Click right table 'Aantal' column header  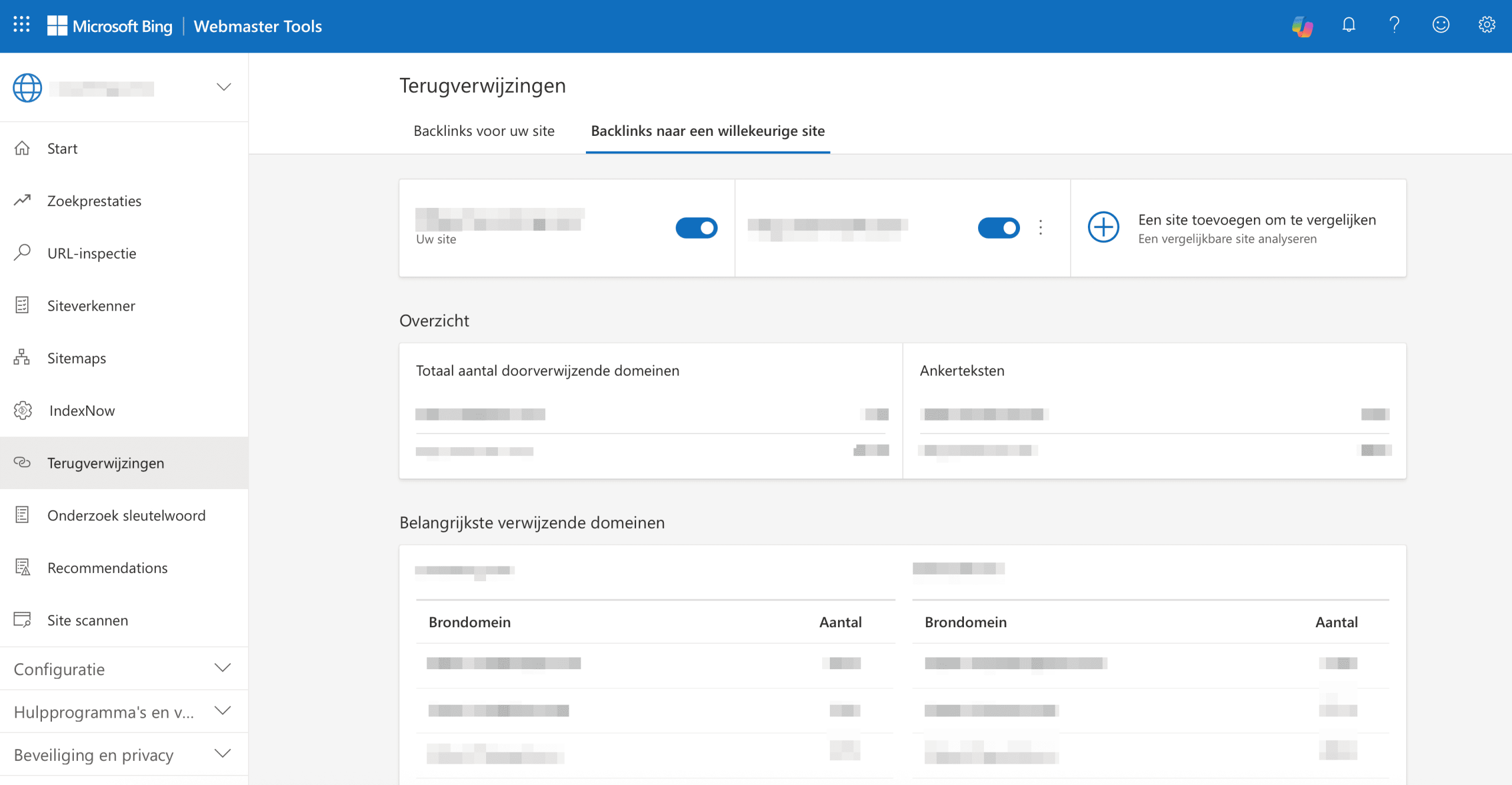[x=1337, y=622]
